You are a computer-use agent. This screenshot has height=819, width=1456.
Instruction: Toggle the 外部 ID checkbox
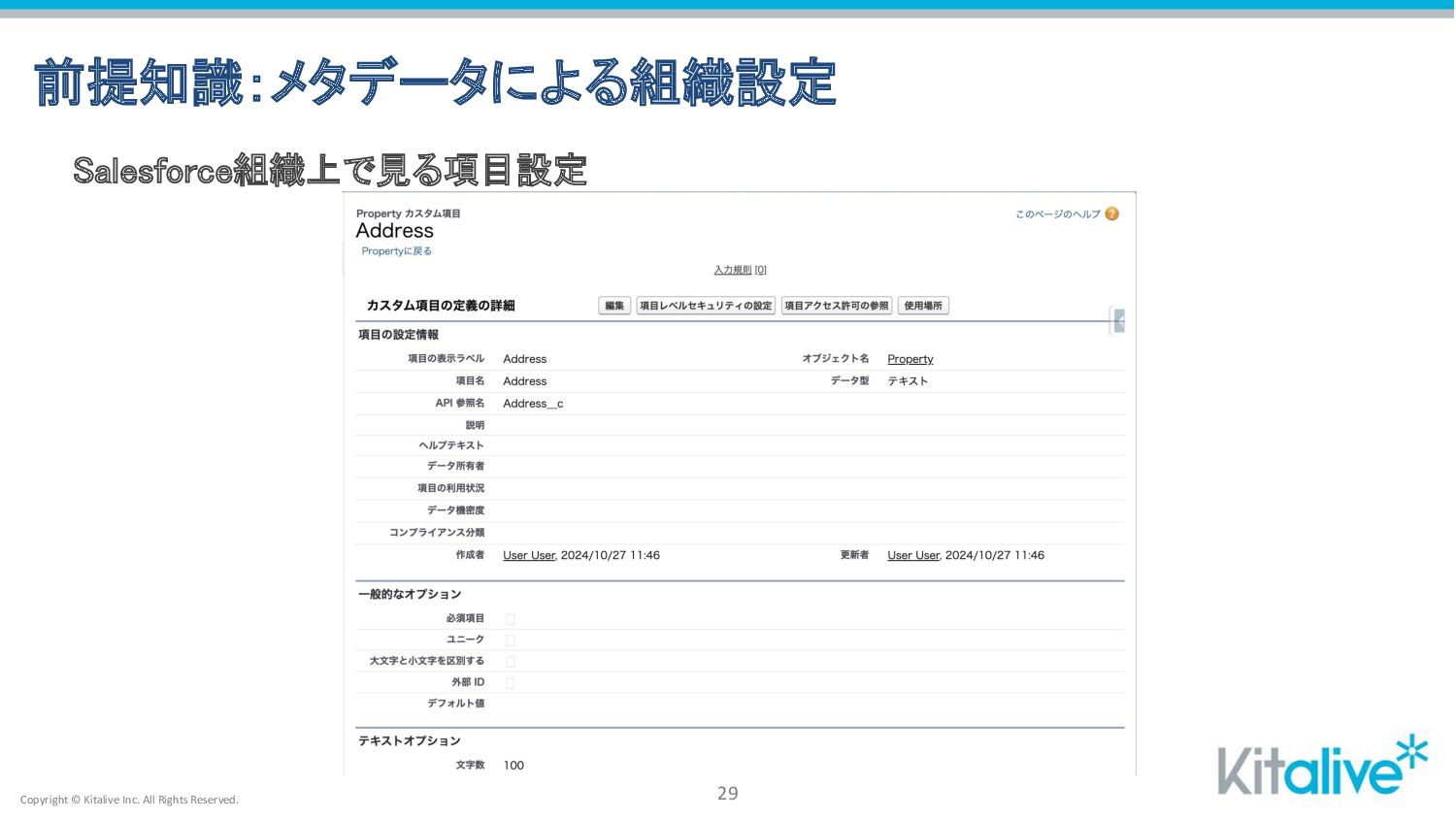pyautogui.click(x=510, y=683)
